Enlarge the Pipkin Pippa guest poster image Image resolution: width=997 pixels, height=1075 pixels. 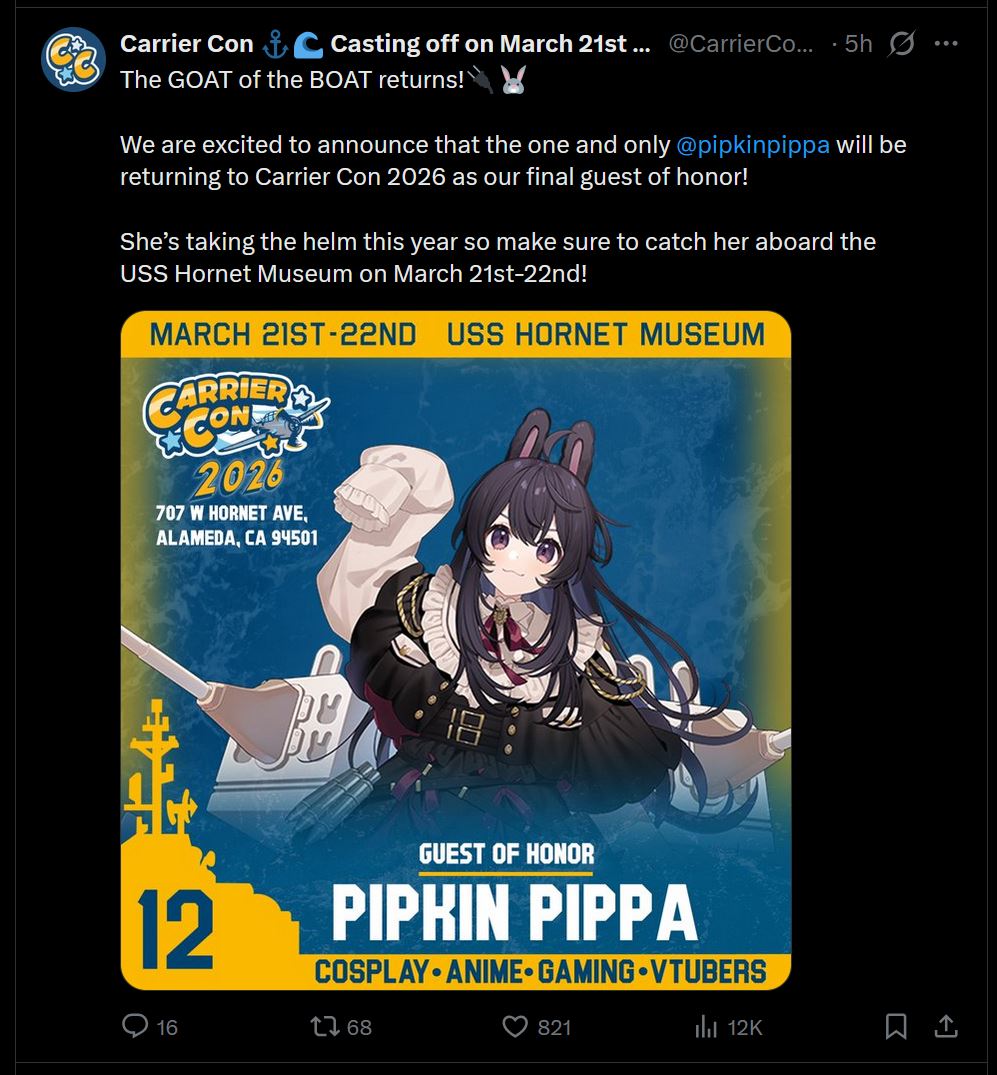click(x=456, y=650)
